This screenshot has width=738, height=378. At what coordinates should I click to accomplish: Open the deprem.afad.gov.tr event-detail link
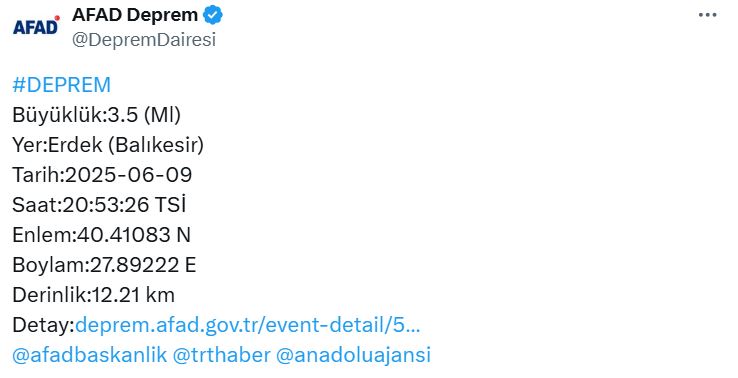(x=248, y=325)
